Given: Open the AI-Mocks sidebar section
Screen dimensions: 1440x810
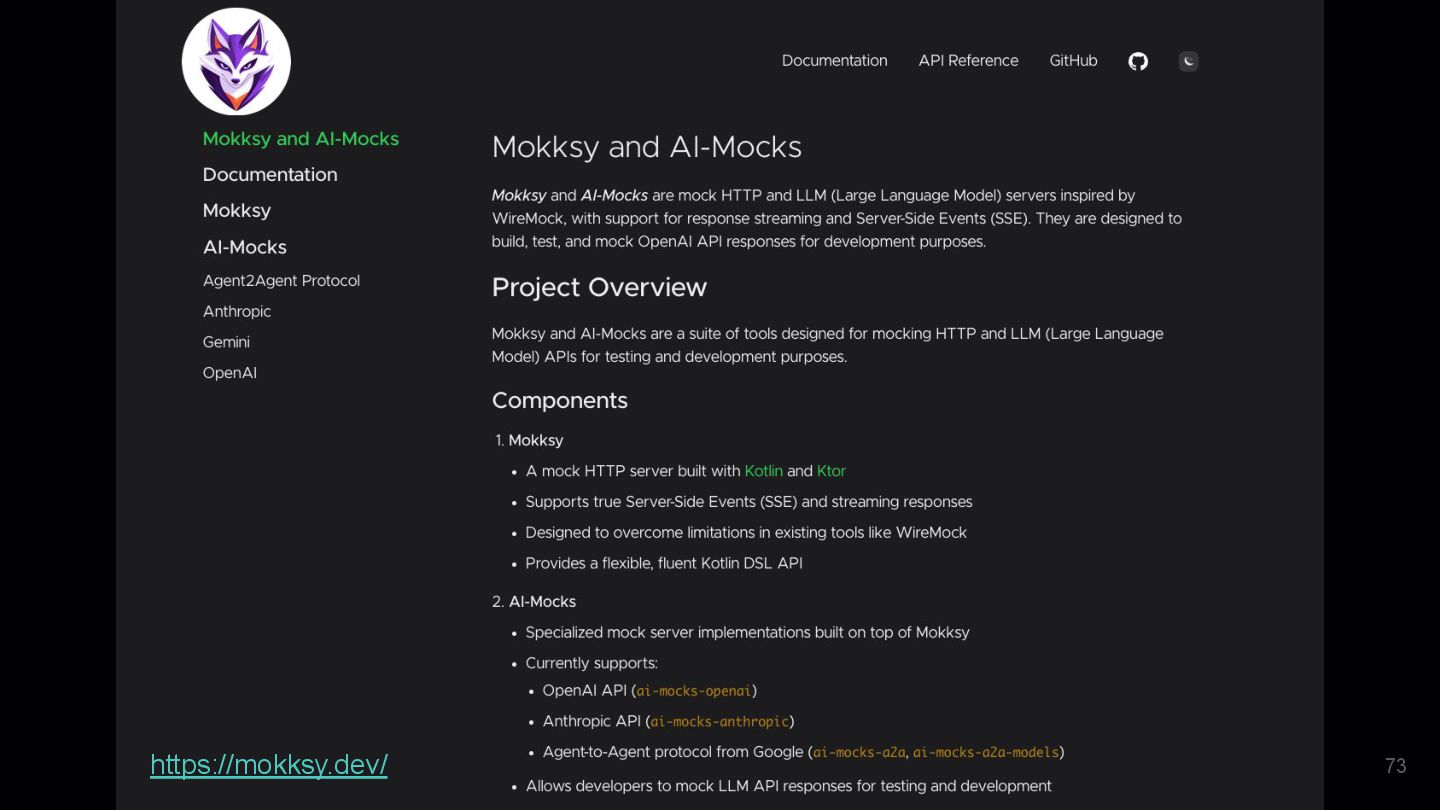Looking at the screenshot, I should (x=245, y=247).
